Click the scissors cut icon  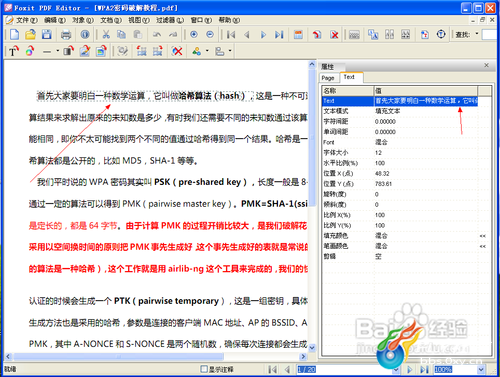(106, 34)
